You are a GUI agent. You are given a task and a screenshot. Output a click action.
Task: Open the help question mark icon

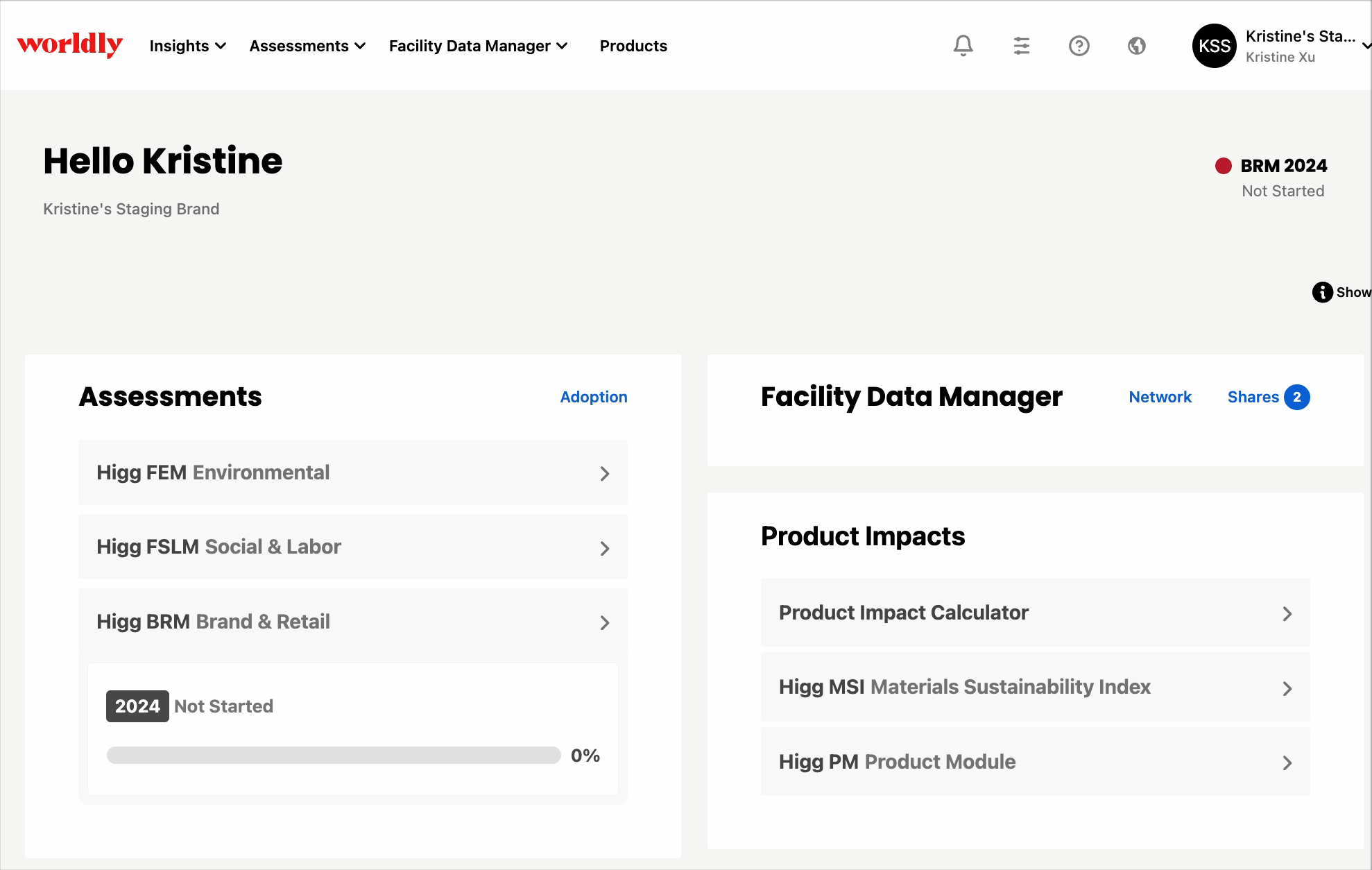click(x=1079, y=46)
